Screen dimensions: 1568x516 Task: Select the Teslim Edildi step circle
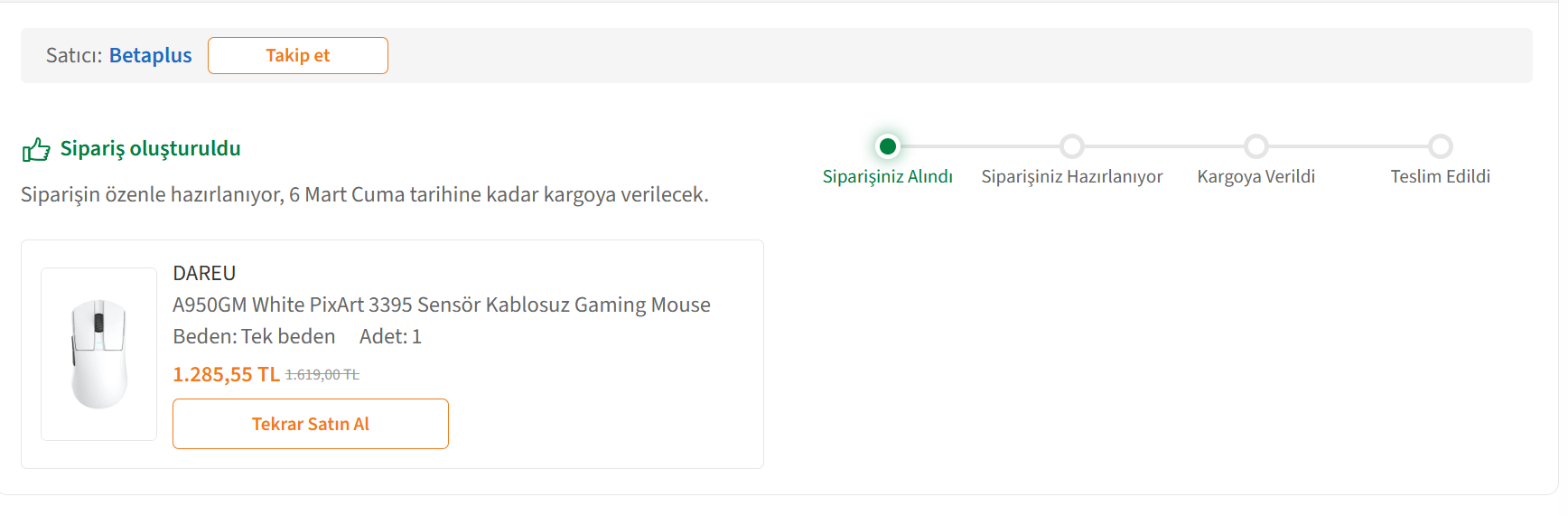1441,146
